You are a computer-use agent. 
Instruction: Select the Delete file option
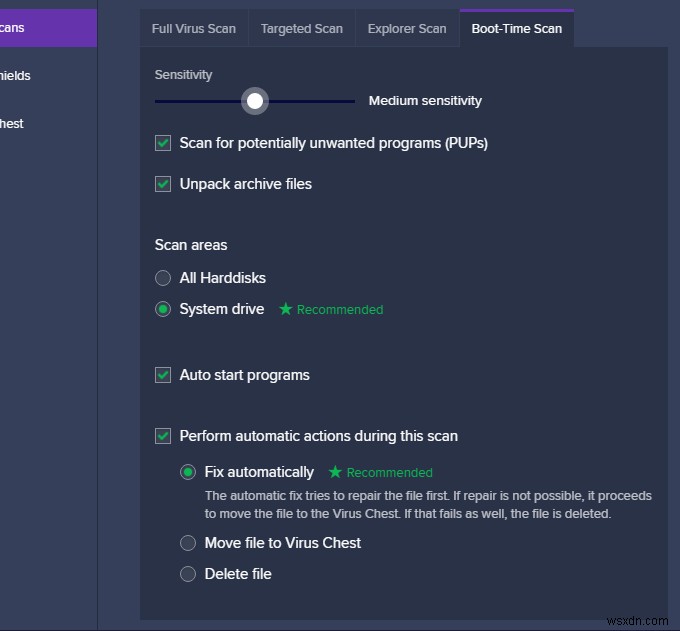188,574
